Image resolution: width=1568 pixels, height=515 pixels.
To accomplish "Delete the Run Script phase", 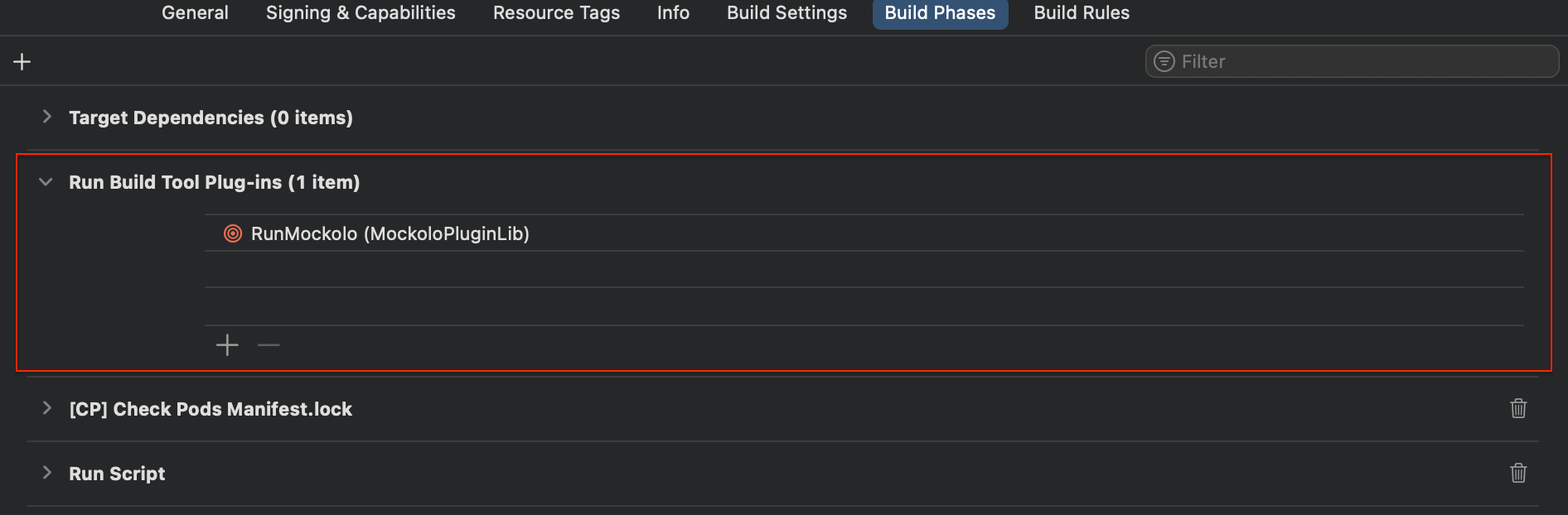I will (x=1517, y=473).
